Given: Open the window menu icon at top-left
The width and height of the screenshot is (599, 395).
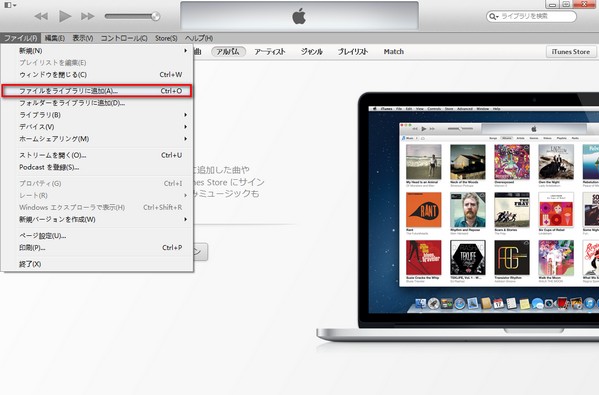Looking at the screenshot, I should [10, 5].
